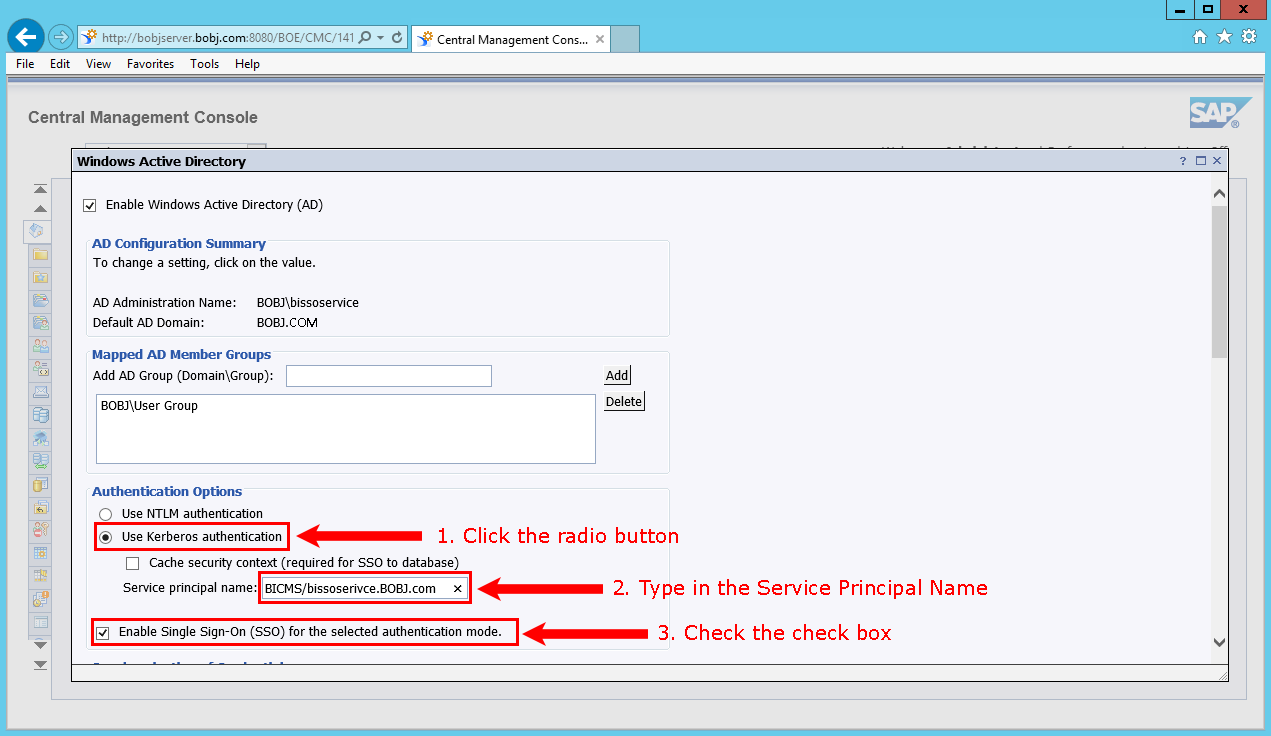
Task: Toggle Cache security context checkbox
Action: click(133, 563)
